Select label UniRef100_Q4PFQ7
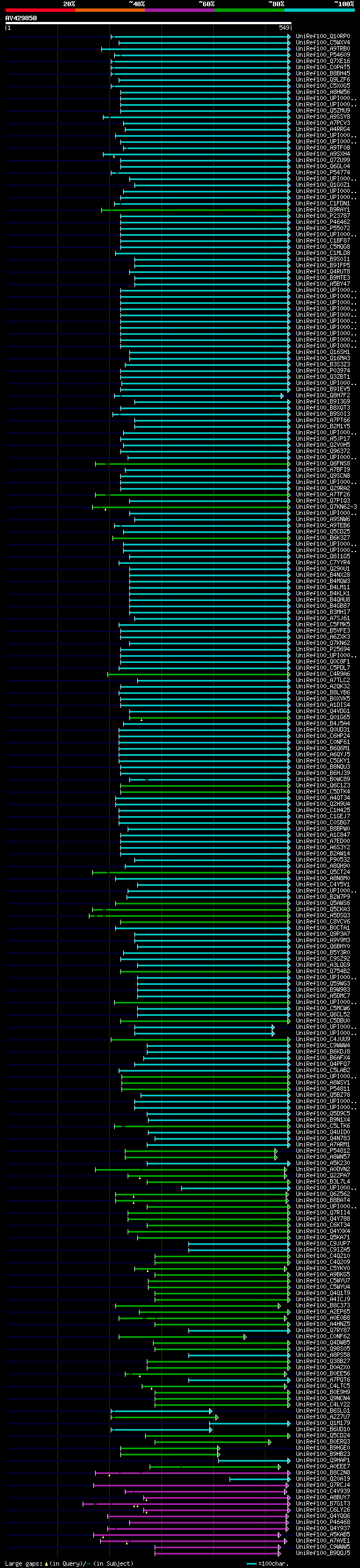 pos(323,1063)
